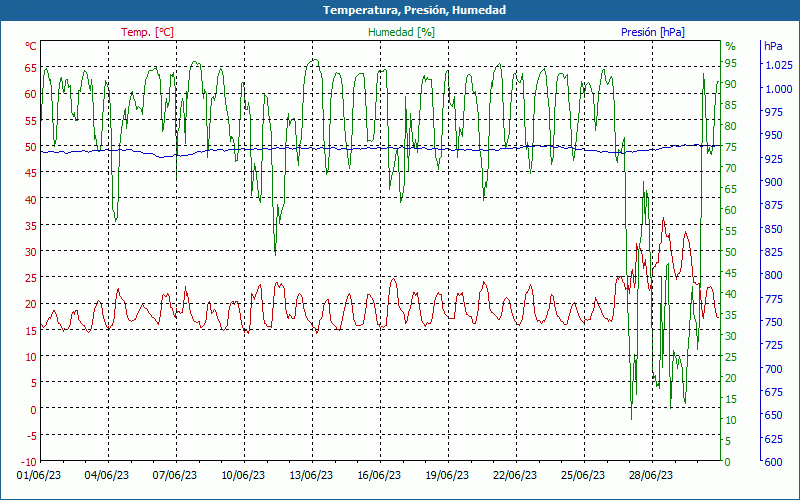Click the red '0' on the temperature axis
Screen dimensions: 800x500
click(34, 409)
